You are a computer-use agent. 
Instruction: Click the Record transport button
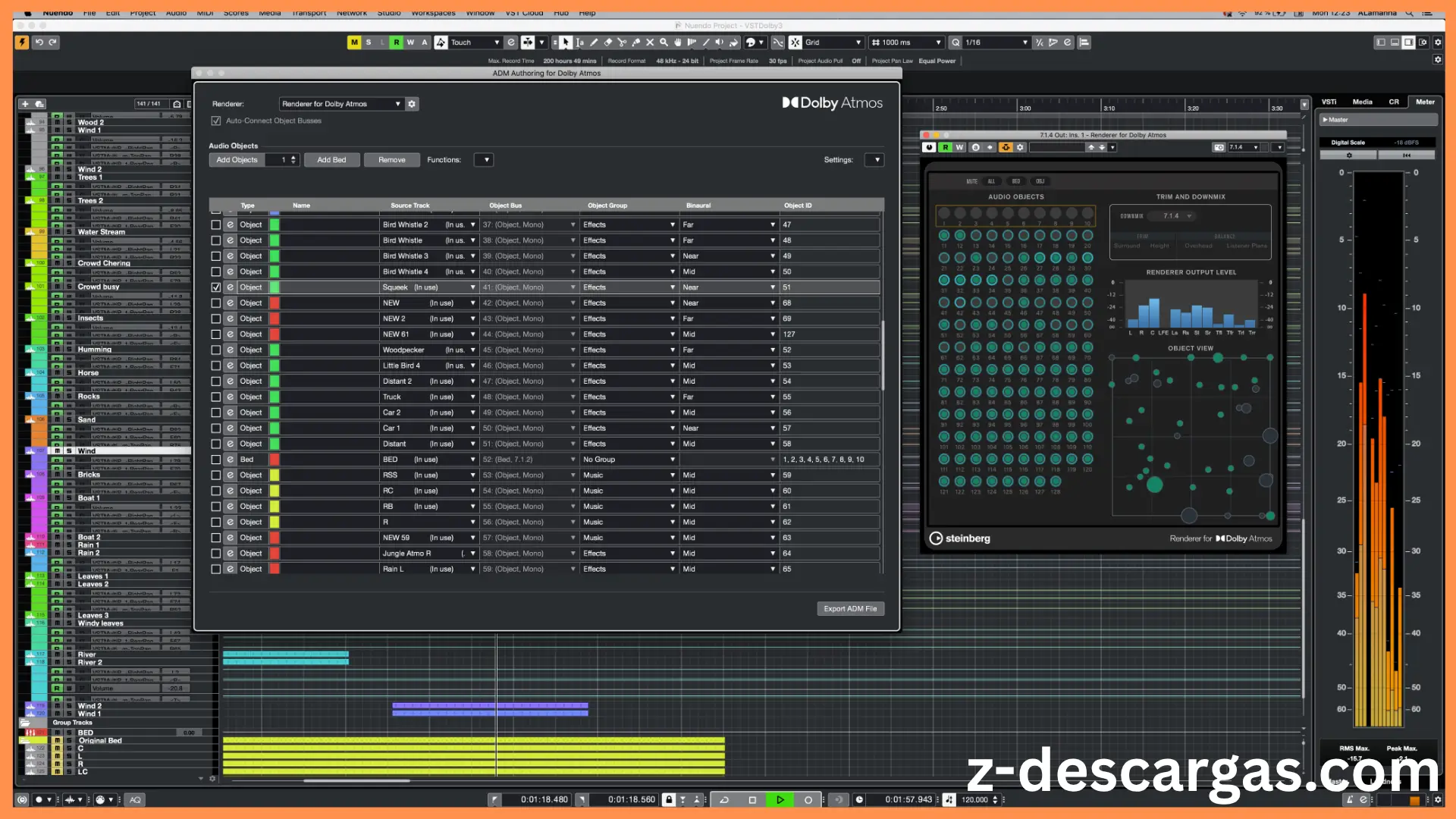808,799
